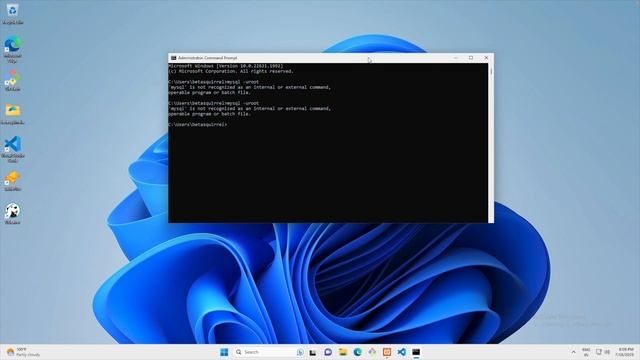Click the second "mysql -uroot" command line
This screenshot has height=360, width=640.
coord(213,103)
